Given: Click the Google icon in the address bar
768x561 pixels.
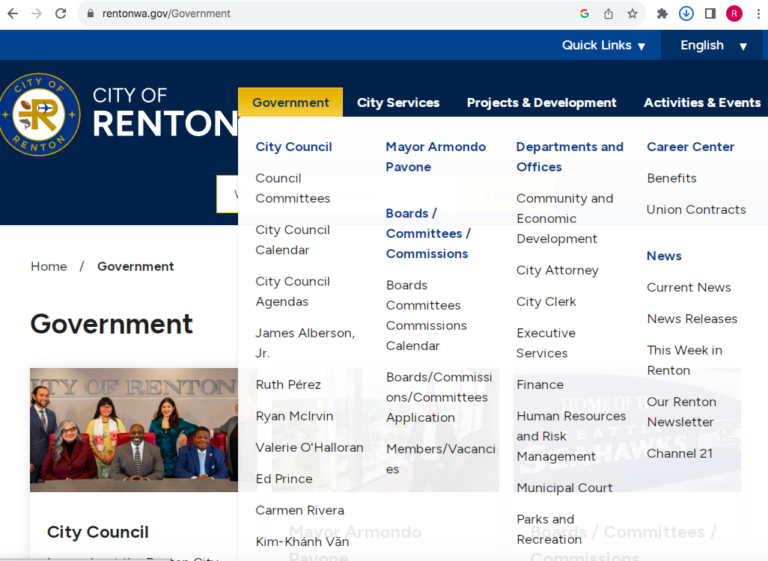Looking at the screenshot, I should pyautogui.click(x=584, y=14).
